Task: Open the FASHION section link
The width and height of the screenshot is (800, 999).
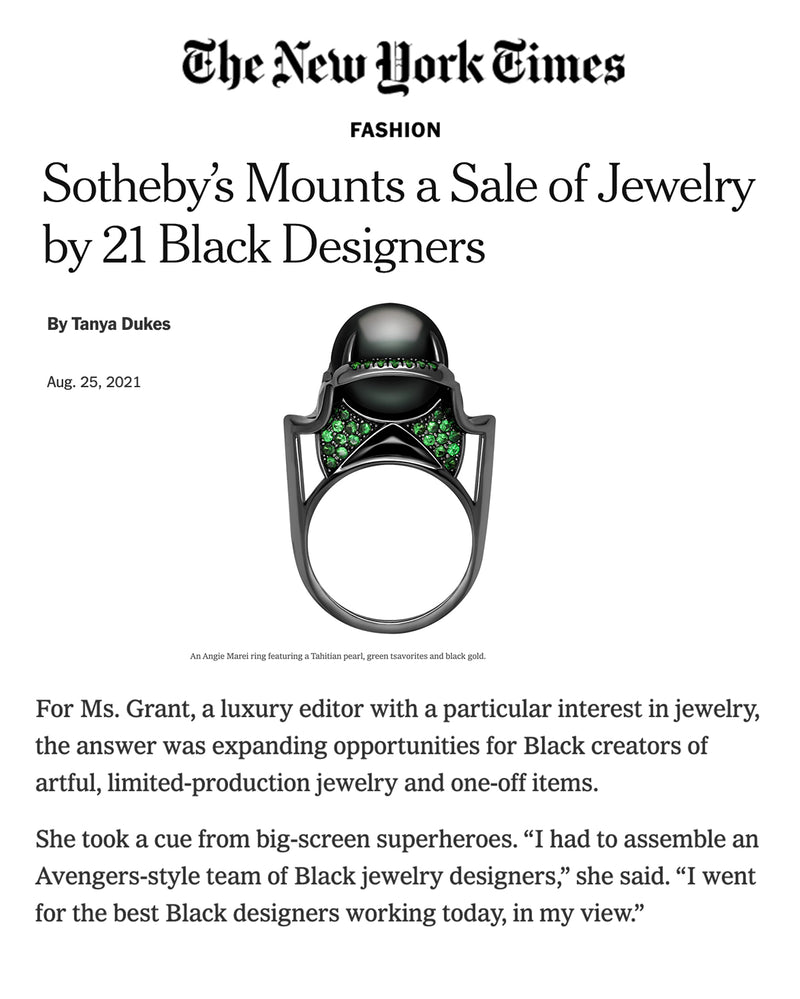Action: click(396, 129)
